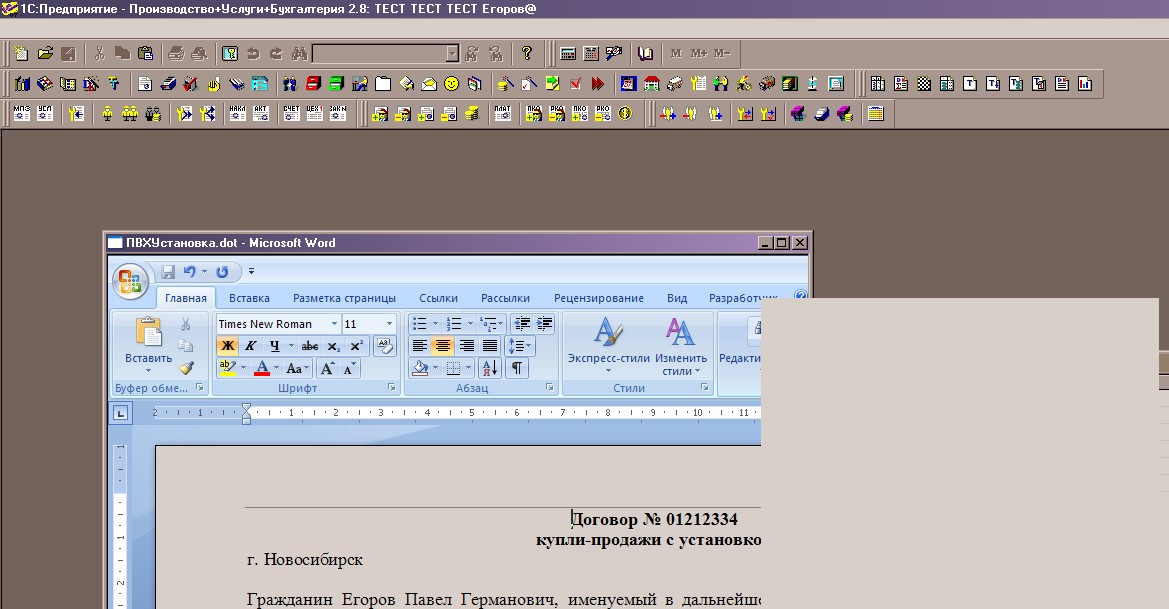This screenshot has height=609, width=1169.
Task: Click the red double-arrow toolbar icon
Action: tap(598, 84)
